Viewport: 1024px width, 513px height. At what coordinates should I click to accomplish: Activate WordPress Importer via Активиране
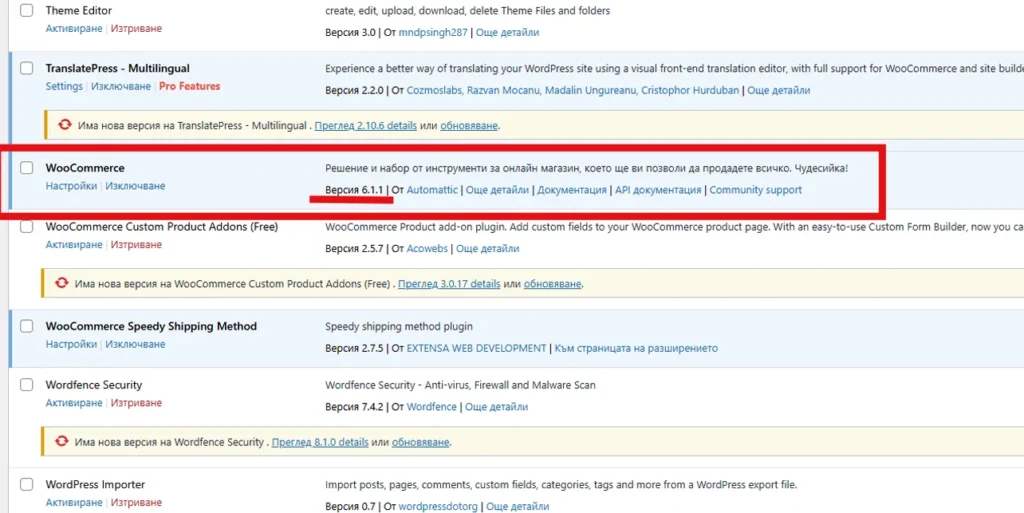[x=74, y=503]
